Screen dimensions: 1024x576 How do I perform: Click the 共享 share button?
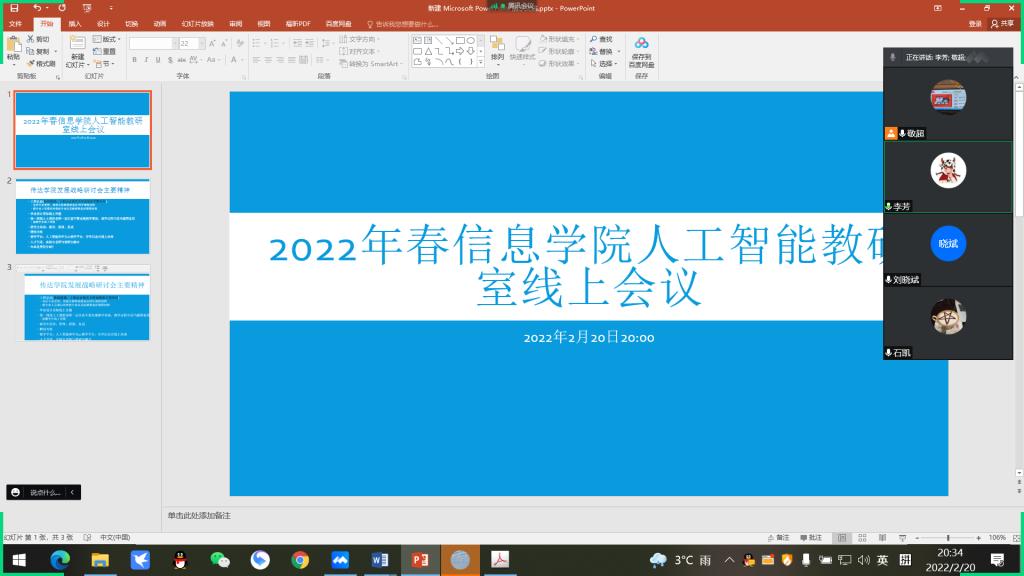[1002, 23]
